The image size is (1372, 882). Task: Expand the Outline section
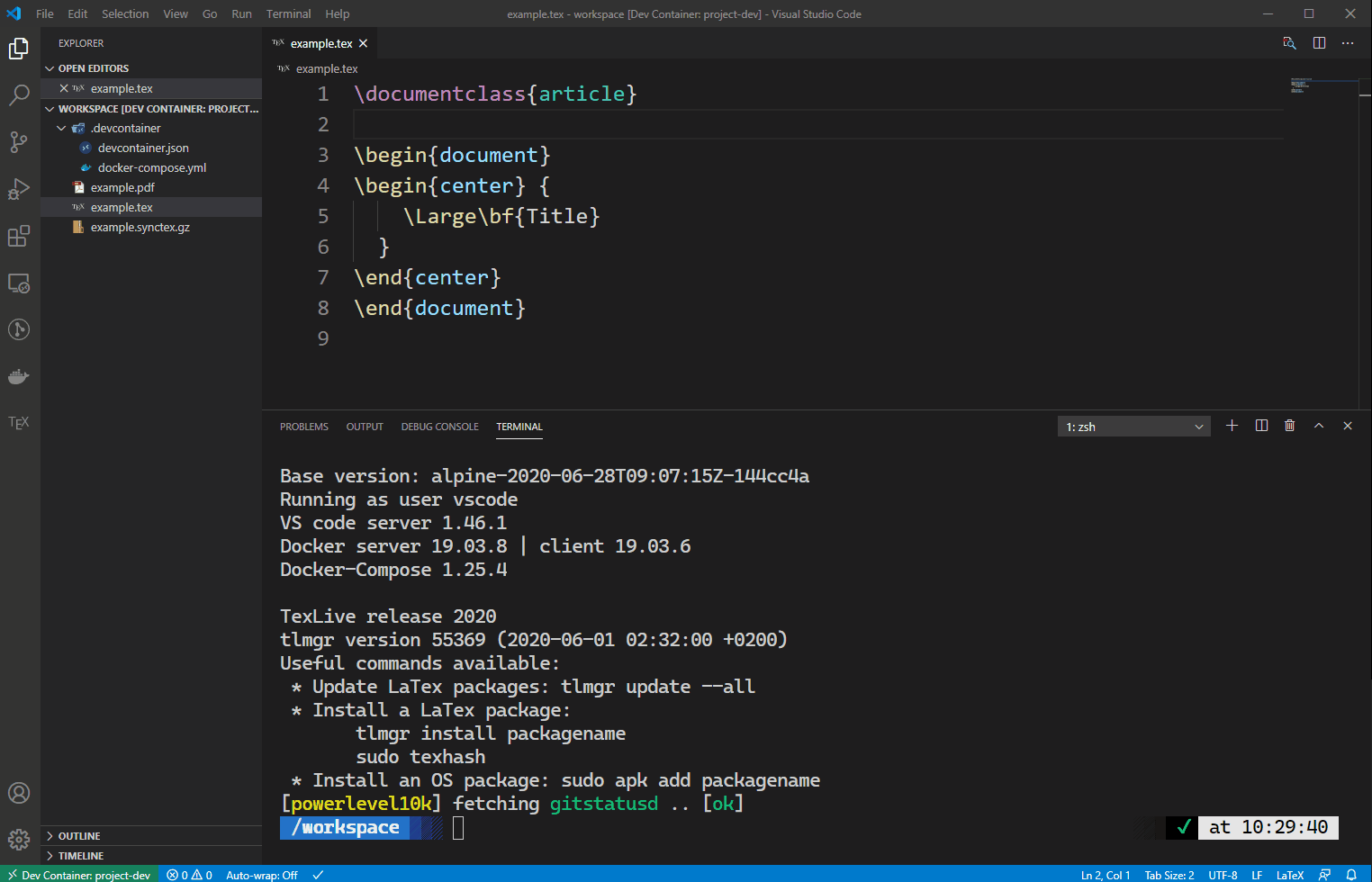tap(151, 836)
